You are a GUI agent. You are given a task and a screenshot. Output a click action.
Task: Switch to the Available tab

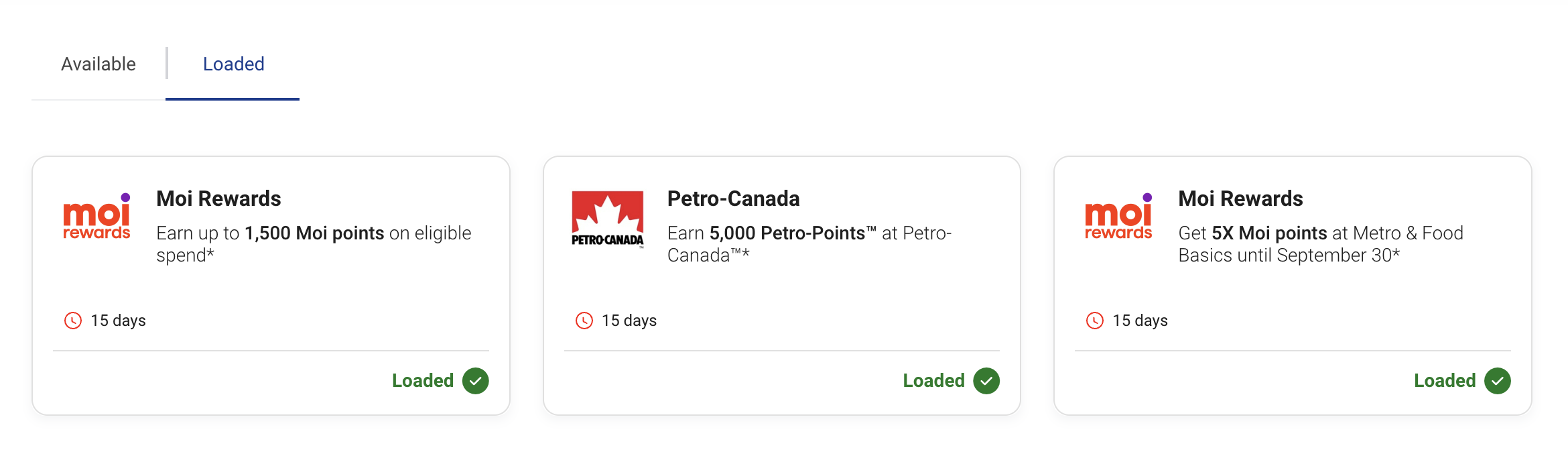(99, 64)
